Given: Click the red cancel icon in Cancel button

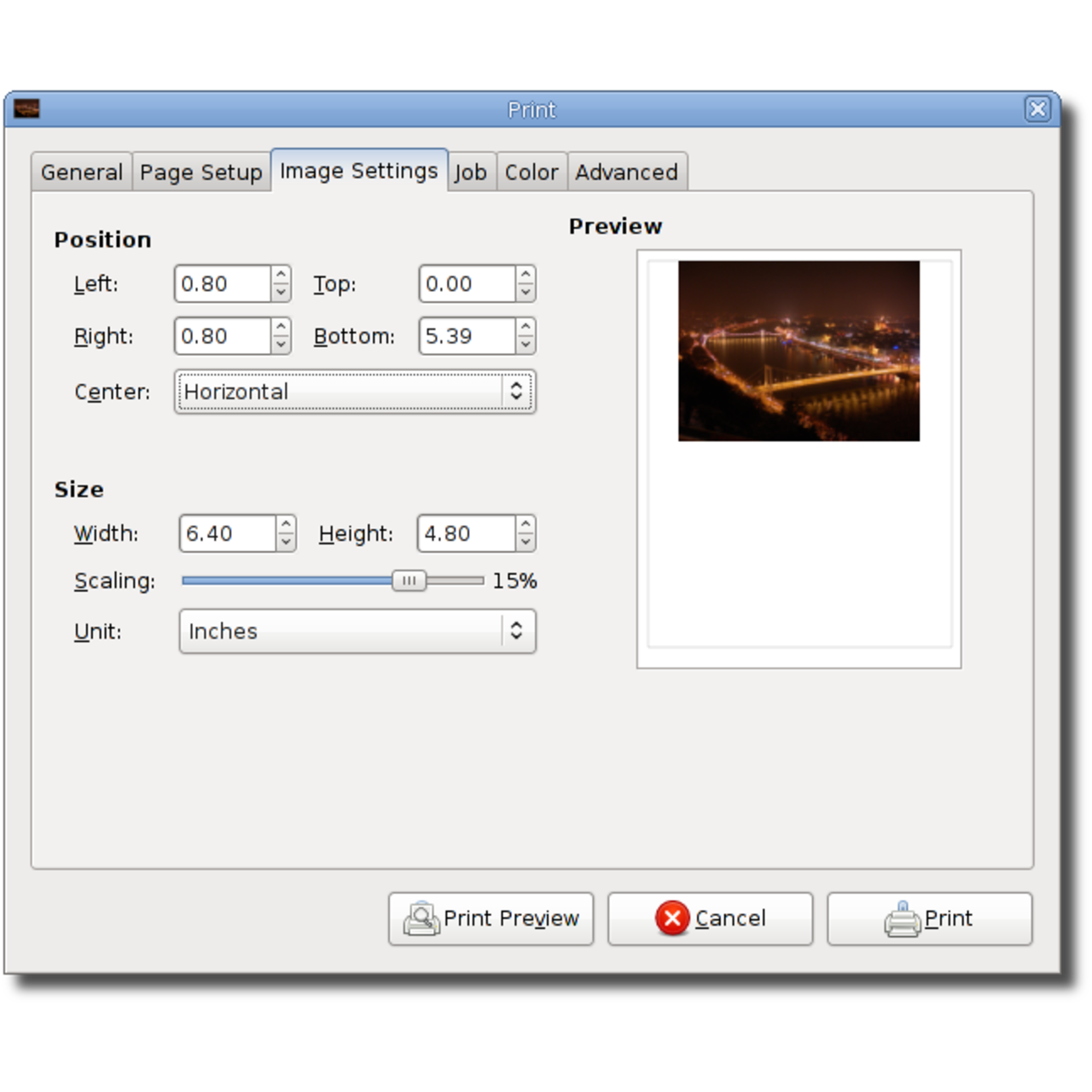Looking at the screenshot, I should 673,919.
